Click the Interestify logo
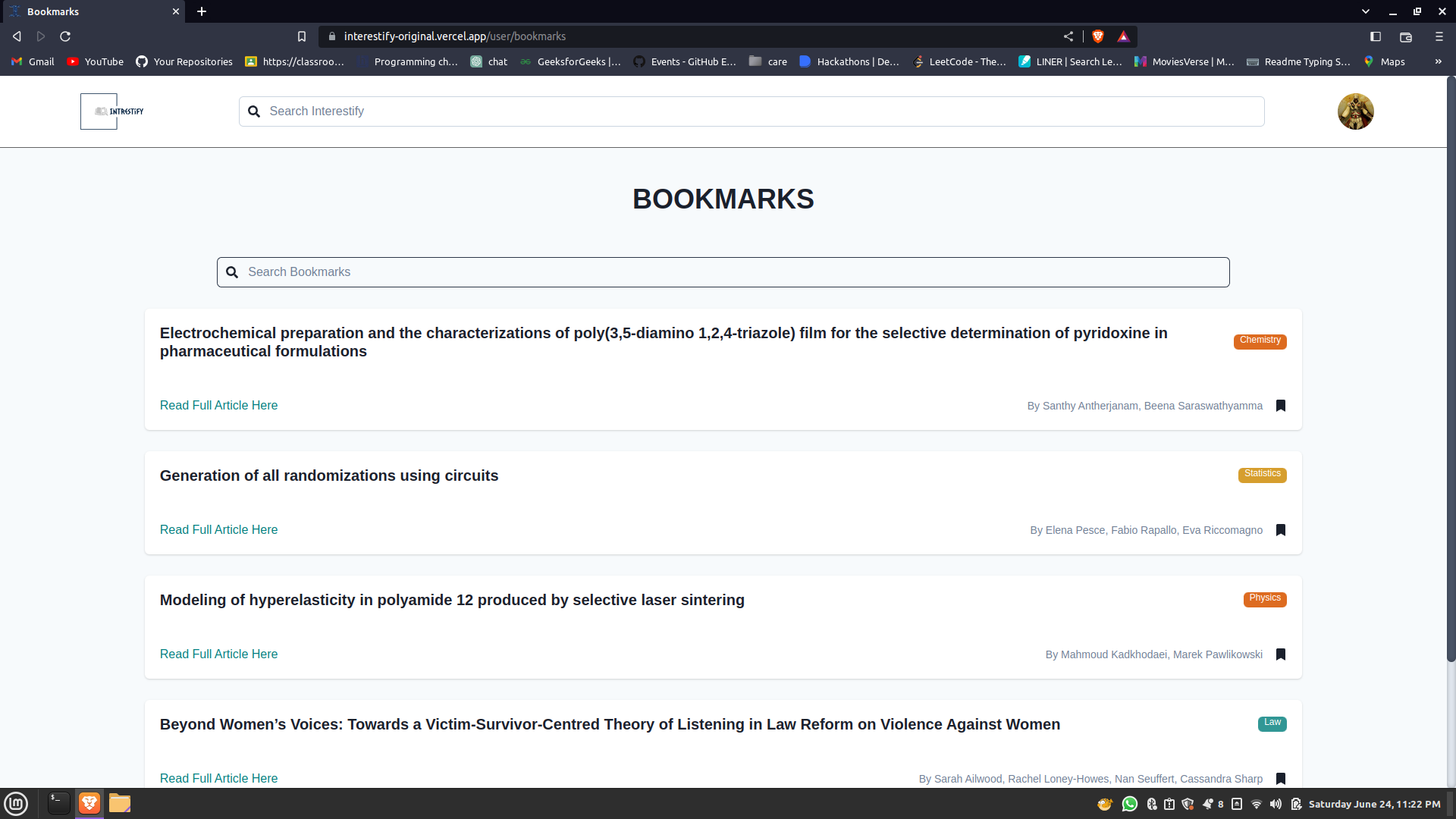Image resolution: width=1456 pixels, height=819 pixels. [x=112, y=111]
